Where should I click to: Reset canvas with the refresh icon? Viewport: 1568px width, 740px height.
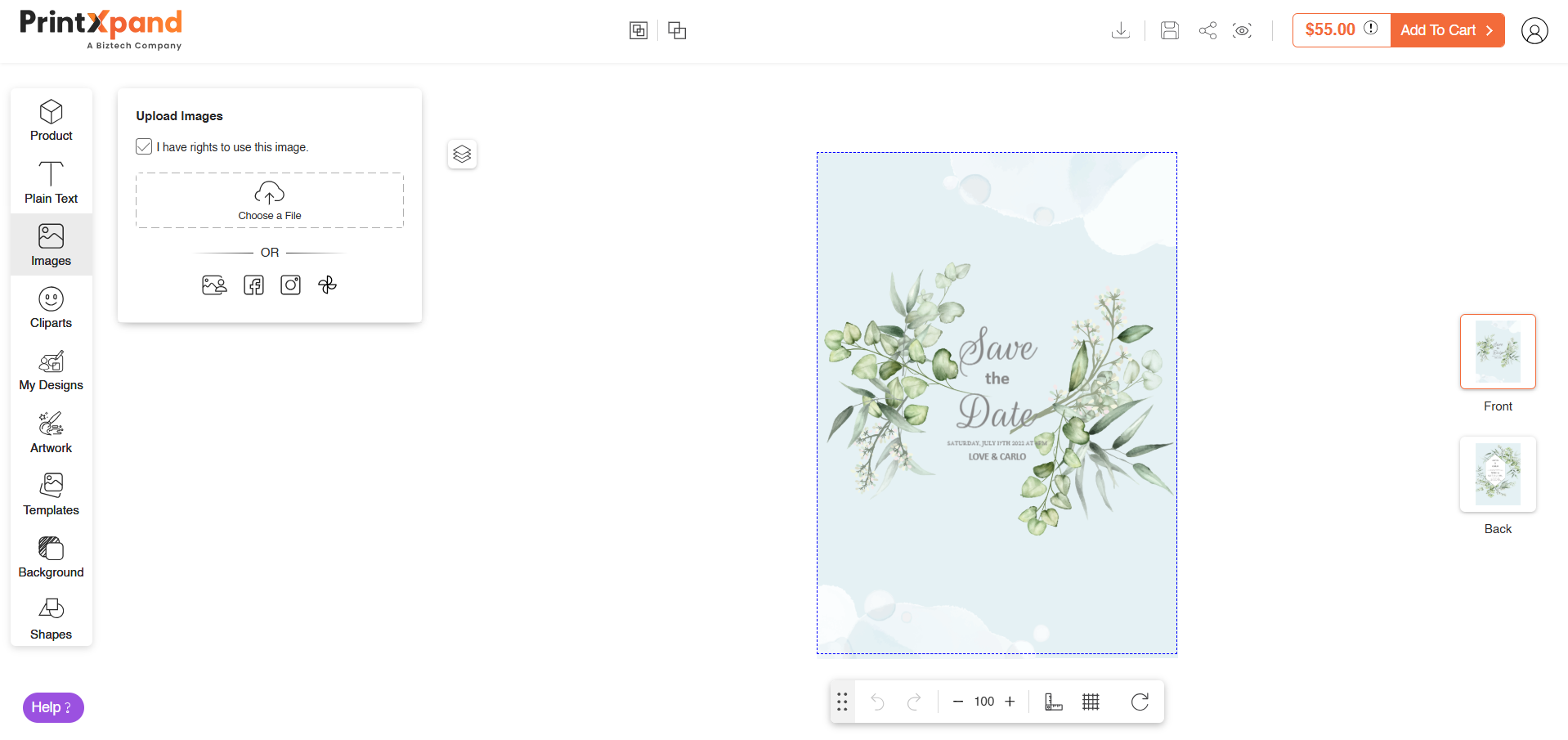coord(1140,702)
